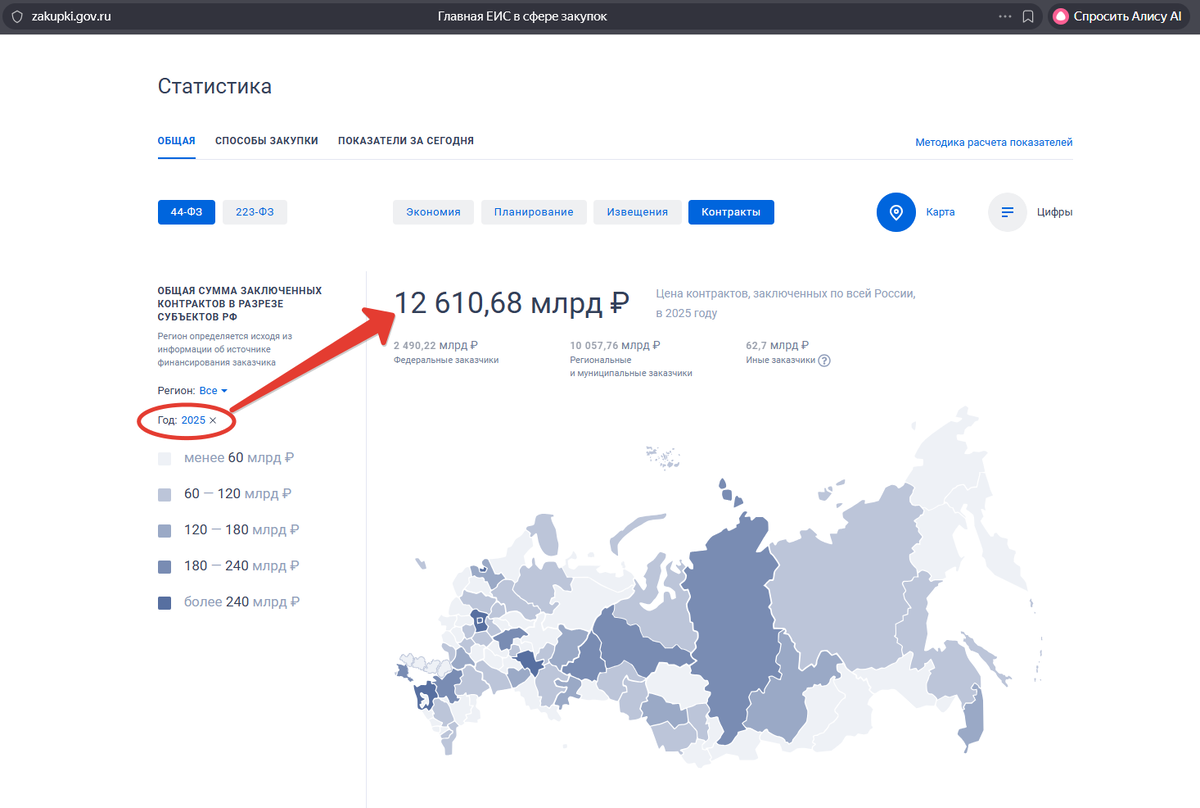Expand the Регион: Все dropdown
The height and width of the screenshot is (808, 1200).
[x=214, y=391]
